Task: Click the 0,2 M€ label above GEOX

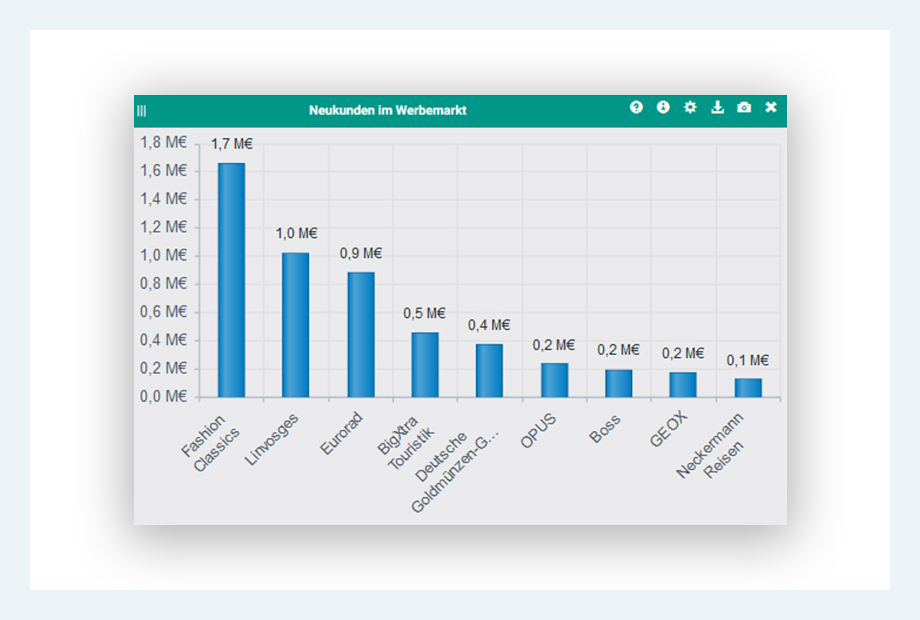Action: [x=683, y=353]
